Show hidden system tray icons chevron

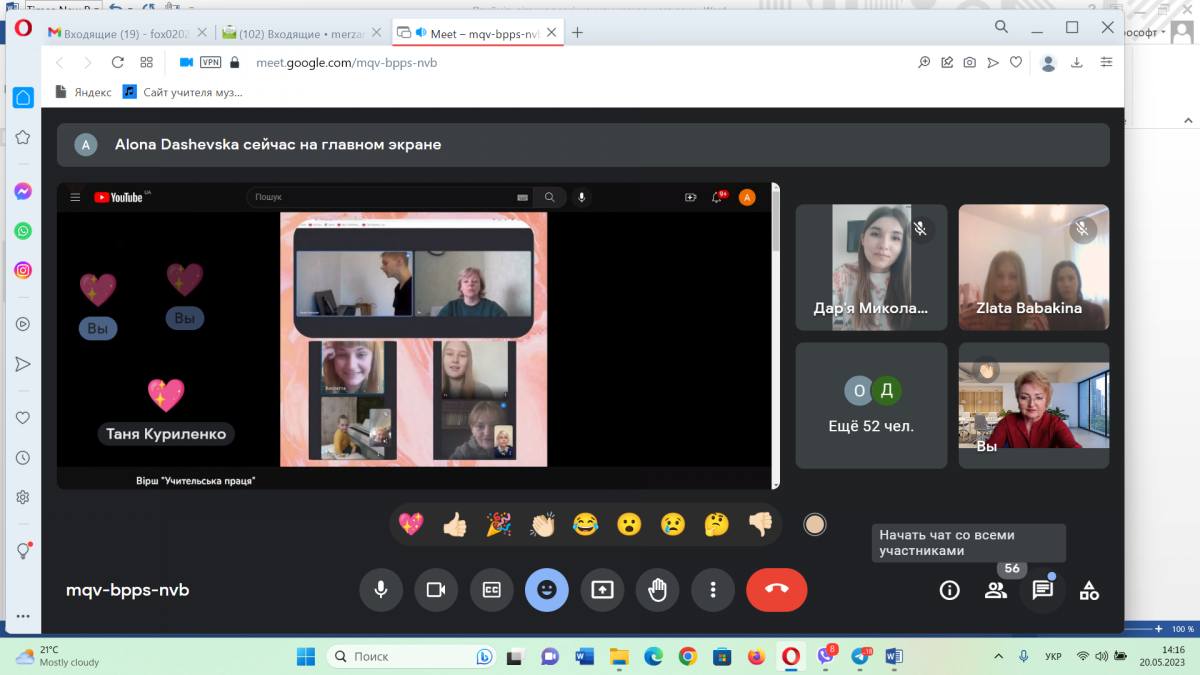click(997, 656)
